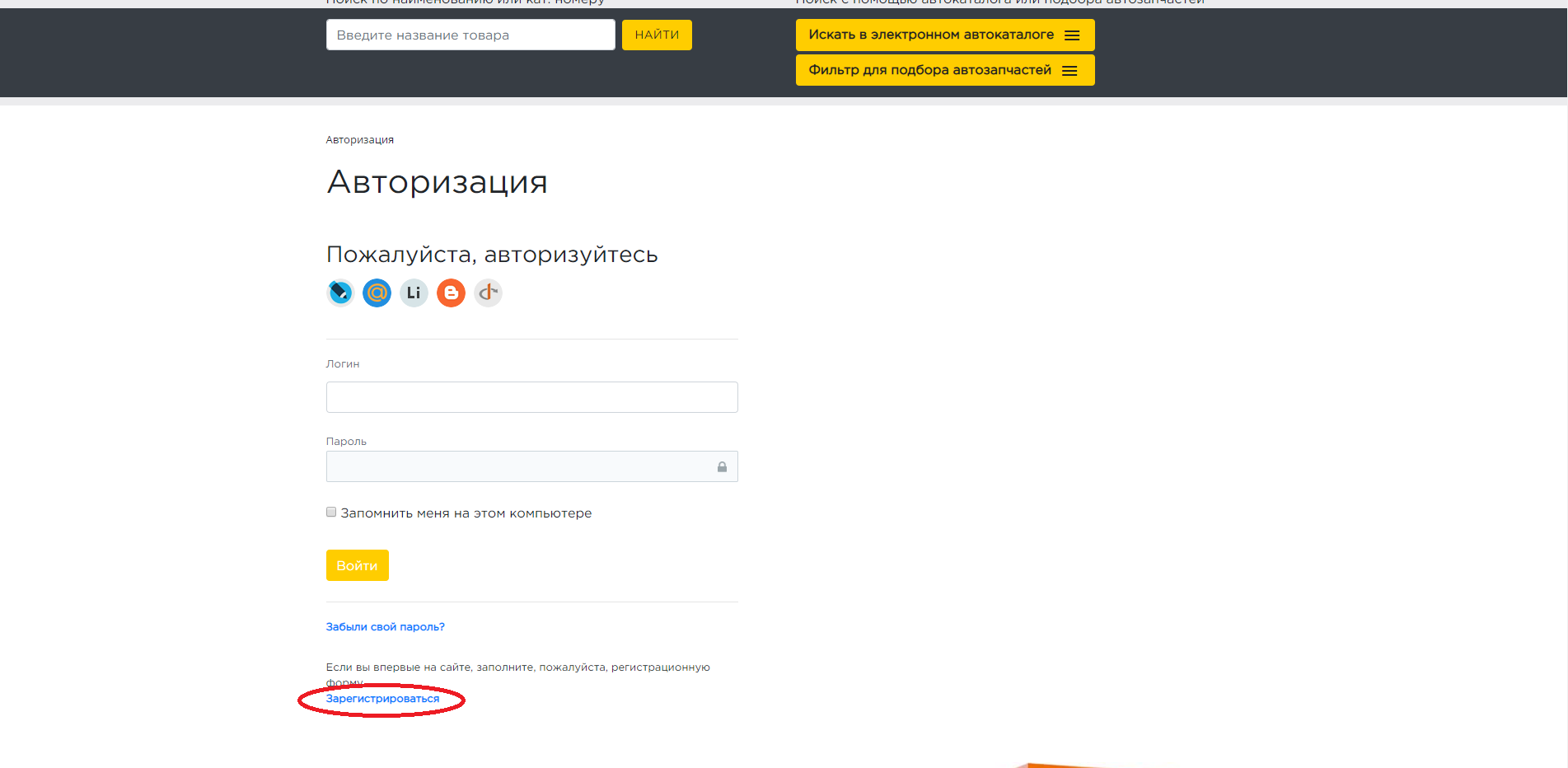
Task: Open hamburger menu icon beside auto parts filter
Action: (x=1070, y=71)
